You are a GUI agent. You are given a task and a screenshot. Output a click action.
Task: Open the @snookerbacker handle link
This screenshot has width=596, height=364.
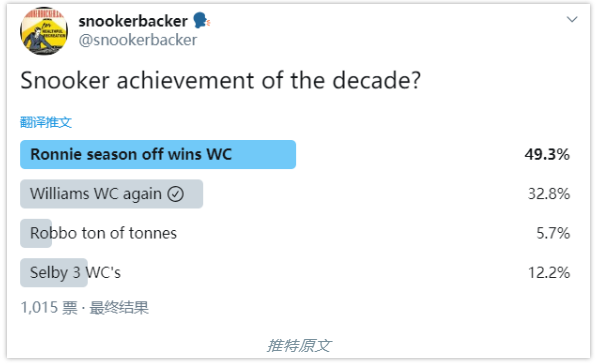138,40
